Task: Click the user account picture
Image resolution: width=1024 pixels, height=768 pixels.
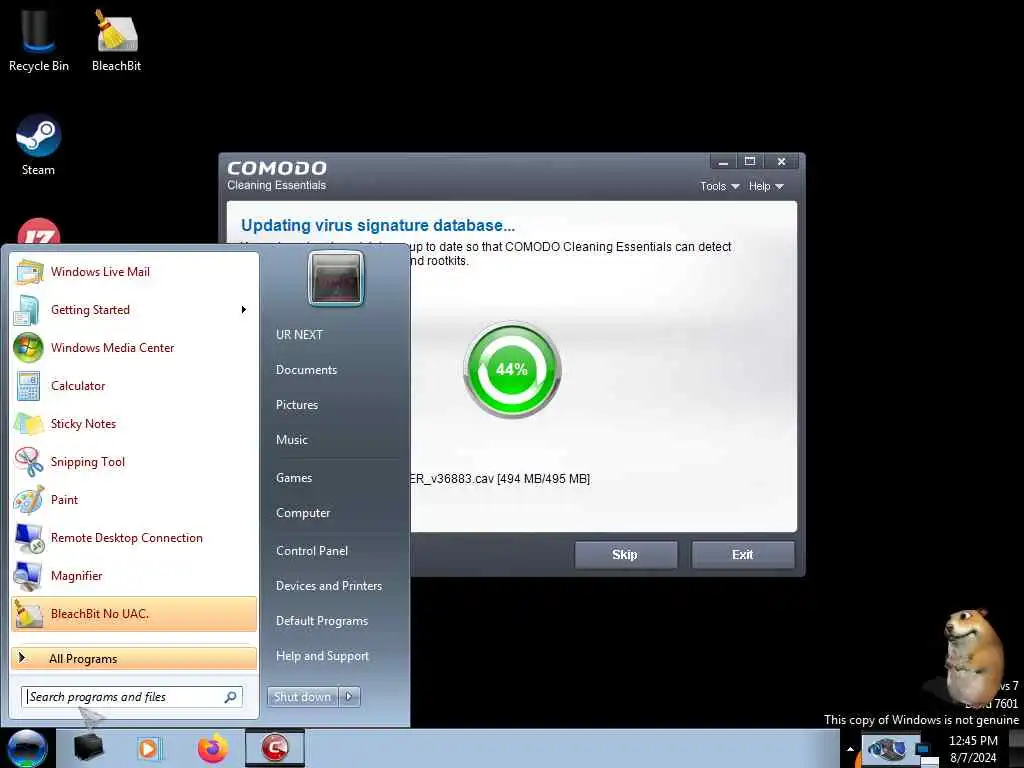Action: [336, 278]
